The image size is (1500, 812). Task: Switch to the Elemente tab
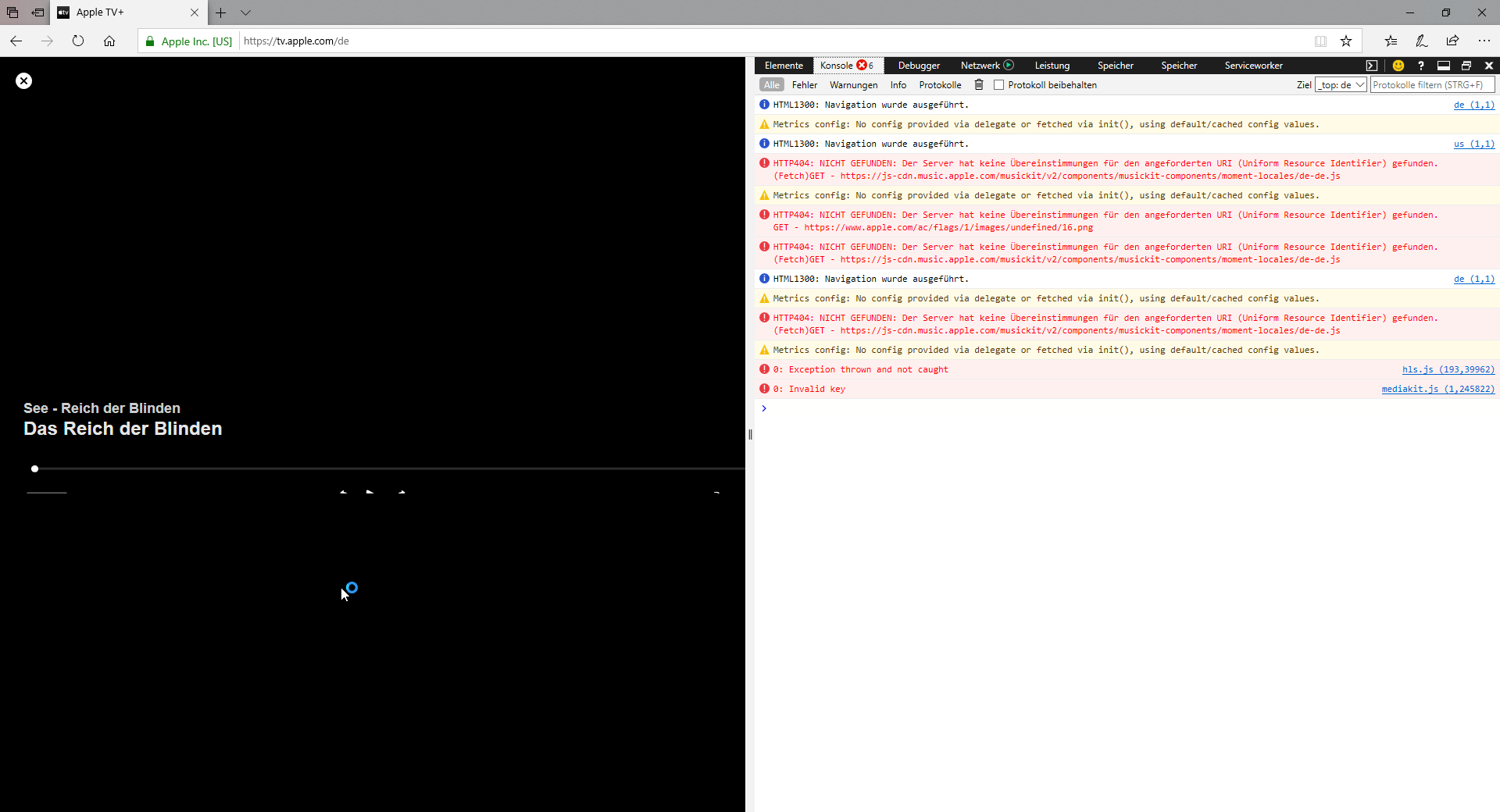coord(784,66)
